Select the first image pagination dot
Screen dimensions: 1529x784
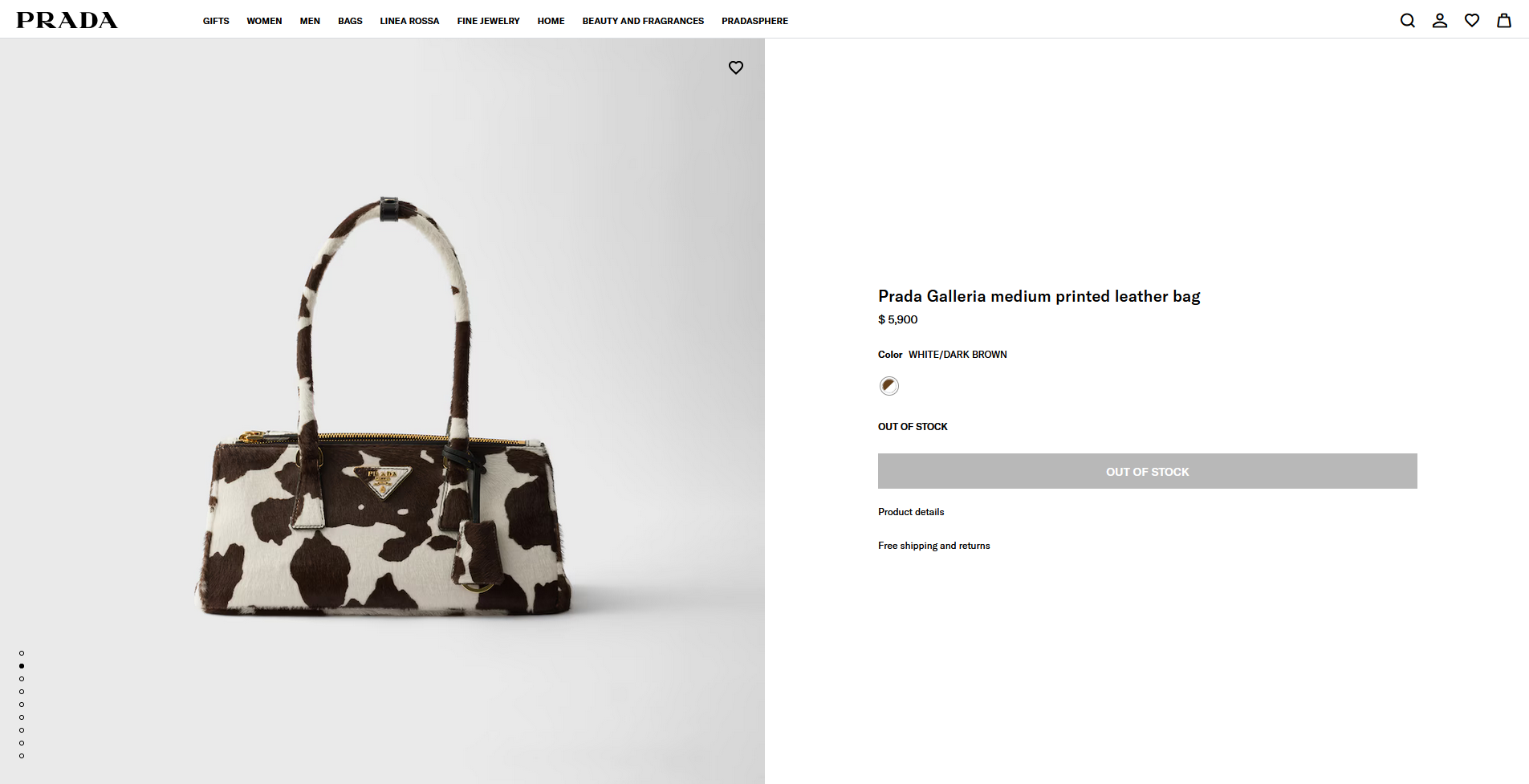(x=22, y=653)
